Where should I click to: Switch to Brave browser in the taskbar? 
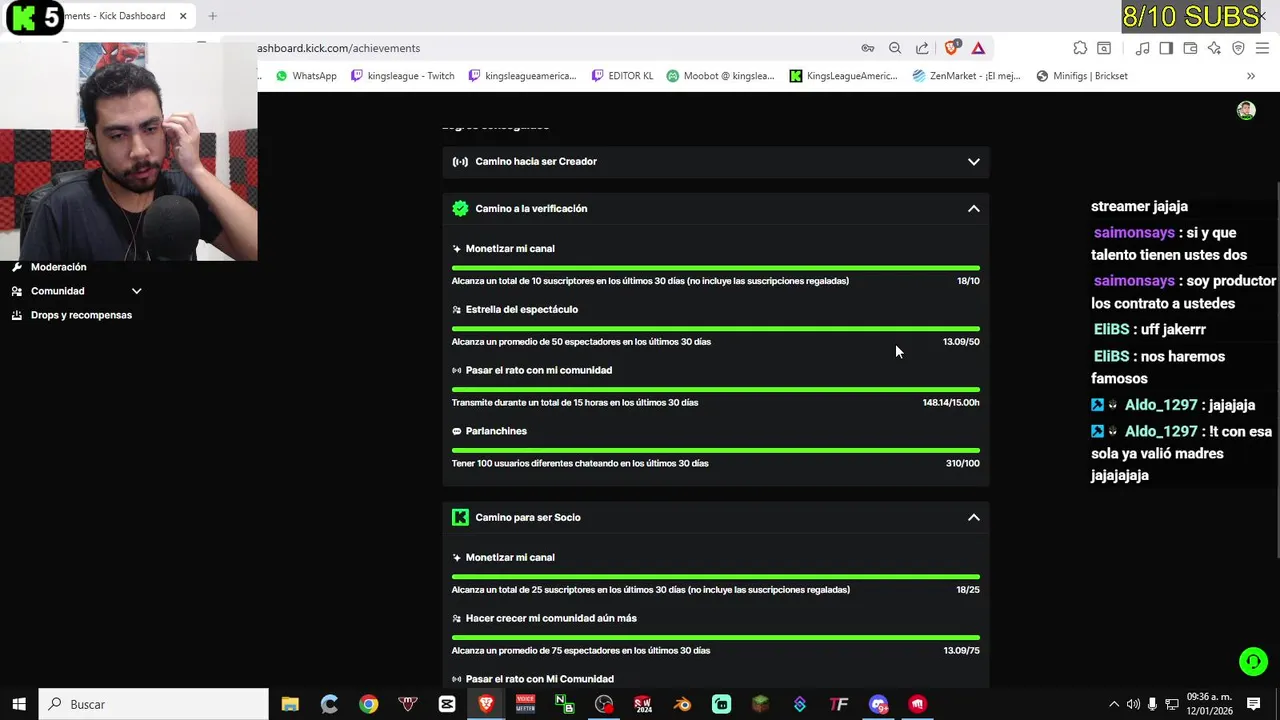pos(486,704)
